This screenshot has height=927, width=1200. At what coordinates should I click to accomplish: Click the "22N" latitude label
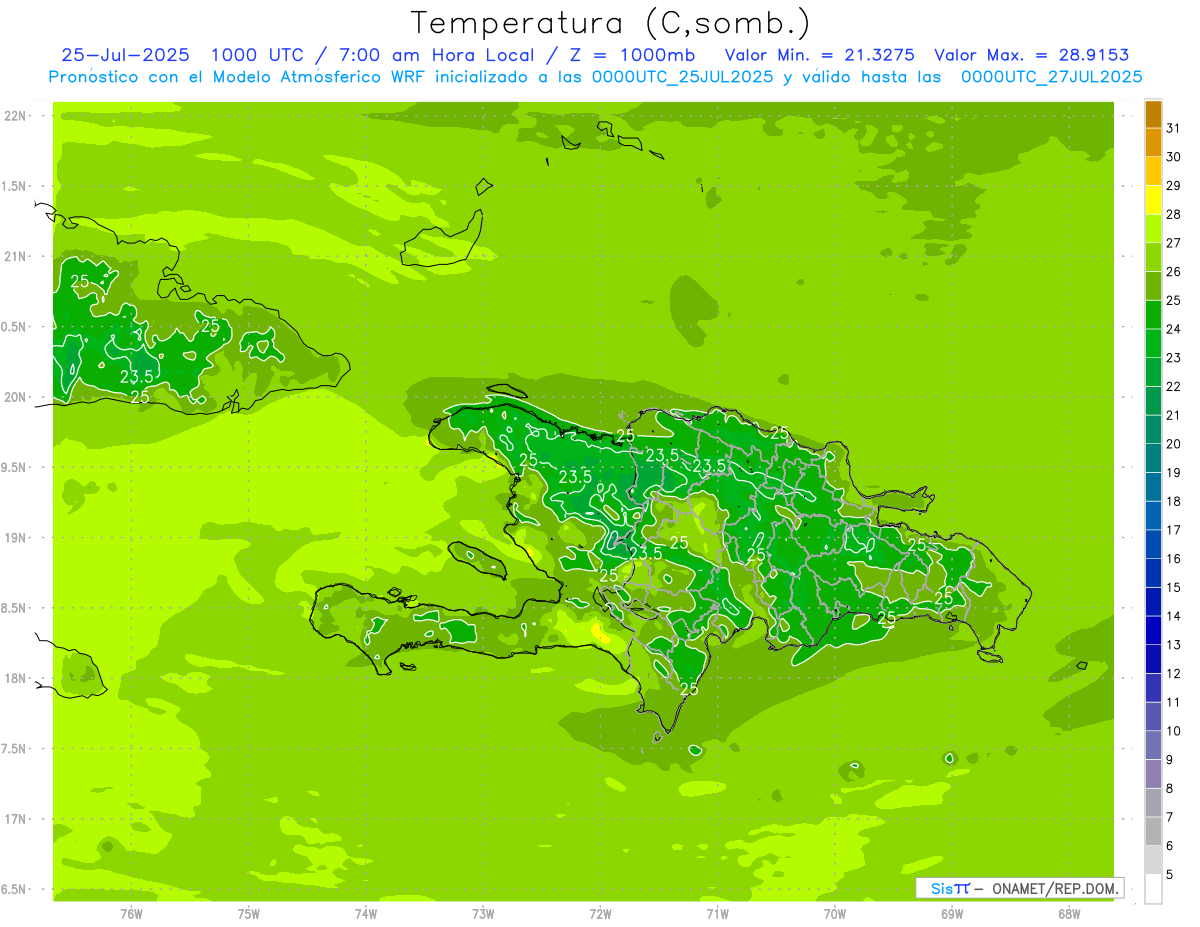tap(16, 116)
